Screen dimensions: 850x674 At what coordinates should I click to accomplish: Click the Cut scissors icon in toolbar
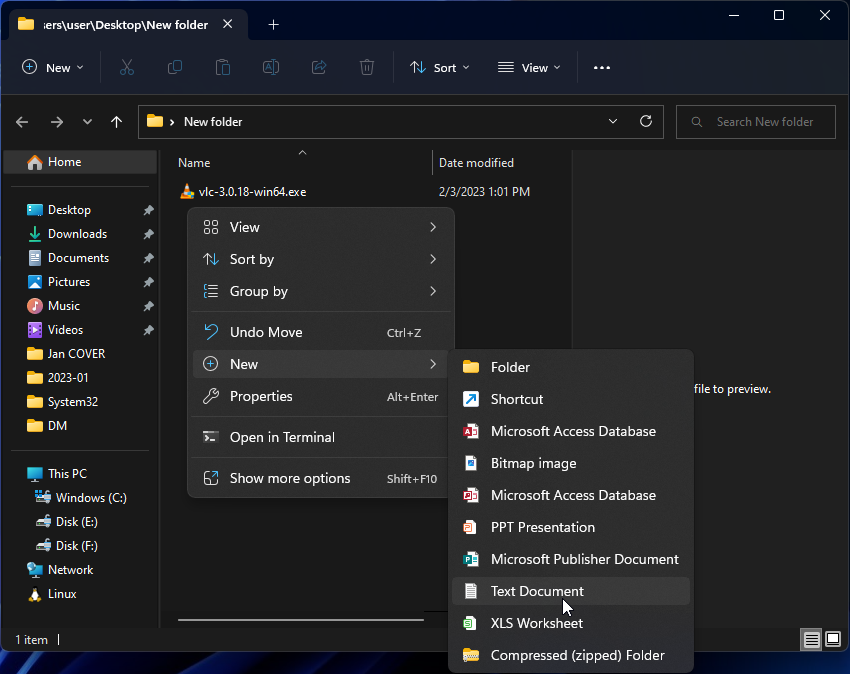(x=127, y=67)
